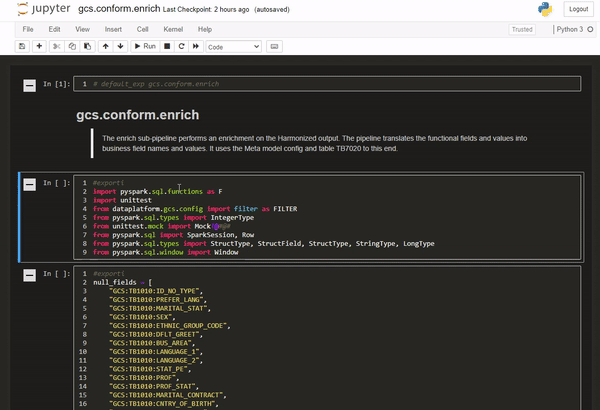
Task: Click the save and checkpoint icon
Action: coord(22,46)
